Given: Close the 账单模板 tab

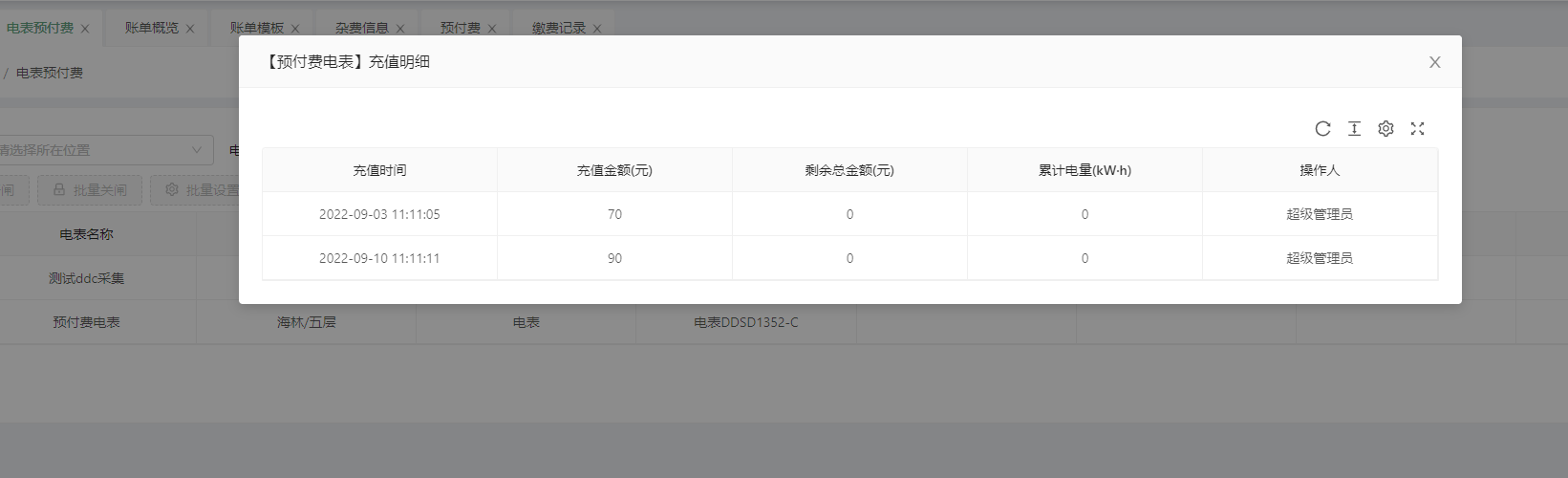Looking at the screenshot, I should pos(295,29).
